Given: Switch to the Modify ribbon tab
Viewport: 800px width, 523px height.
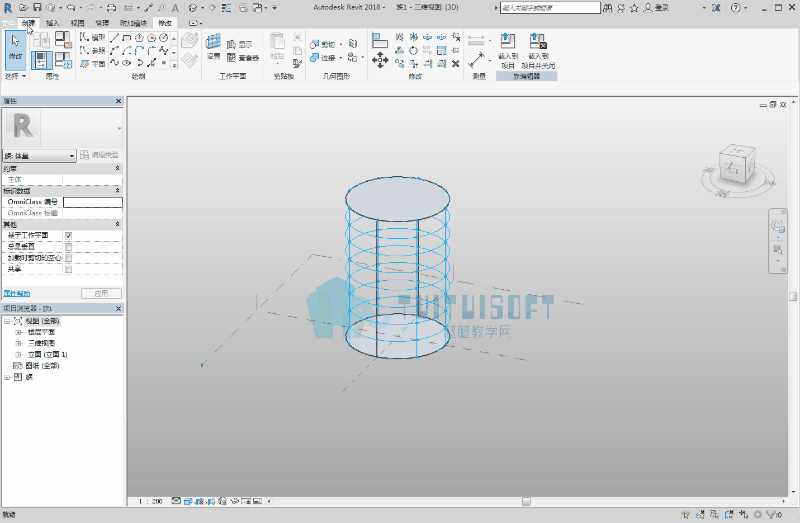Looking at the screenshot, I should pos(165,23).
